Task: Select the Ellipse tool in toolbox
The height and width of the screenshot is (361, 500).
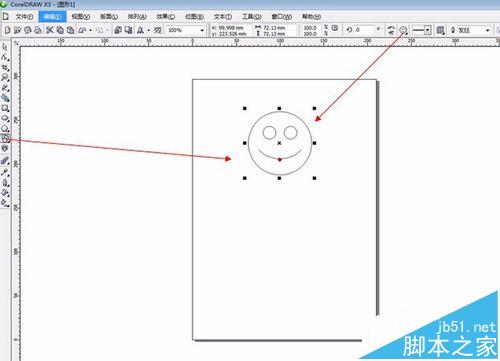Action: coord(5,118)
